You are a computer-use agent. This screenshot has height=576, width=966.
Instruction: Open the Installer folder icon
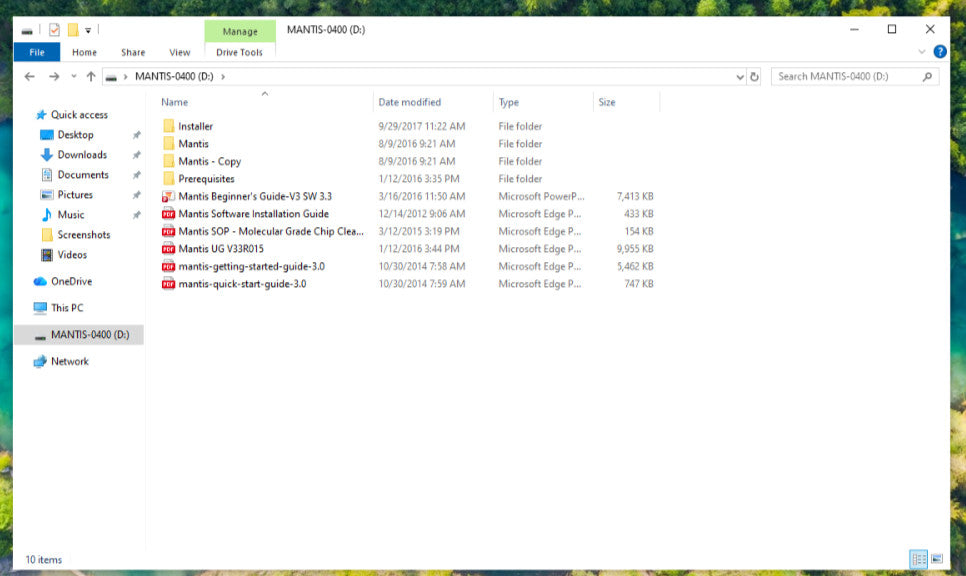(169, 126)
